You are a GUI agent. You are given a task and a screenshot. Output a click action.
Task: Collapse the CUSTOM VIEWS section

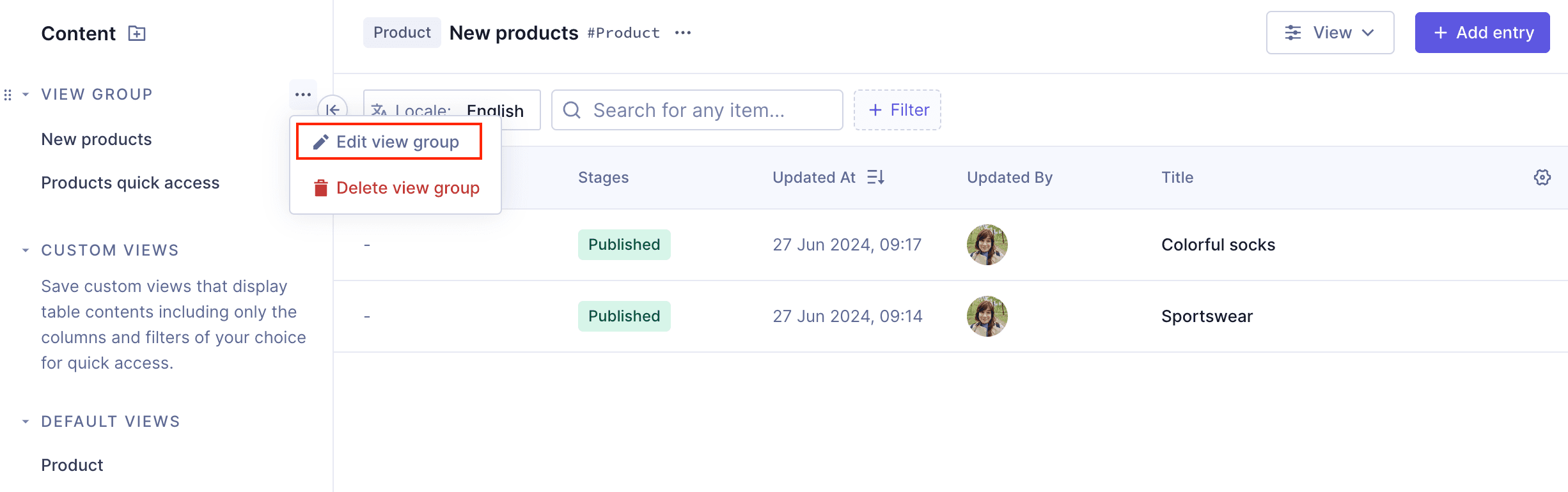pos(25,249)
